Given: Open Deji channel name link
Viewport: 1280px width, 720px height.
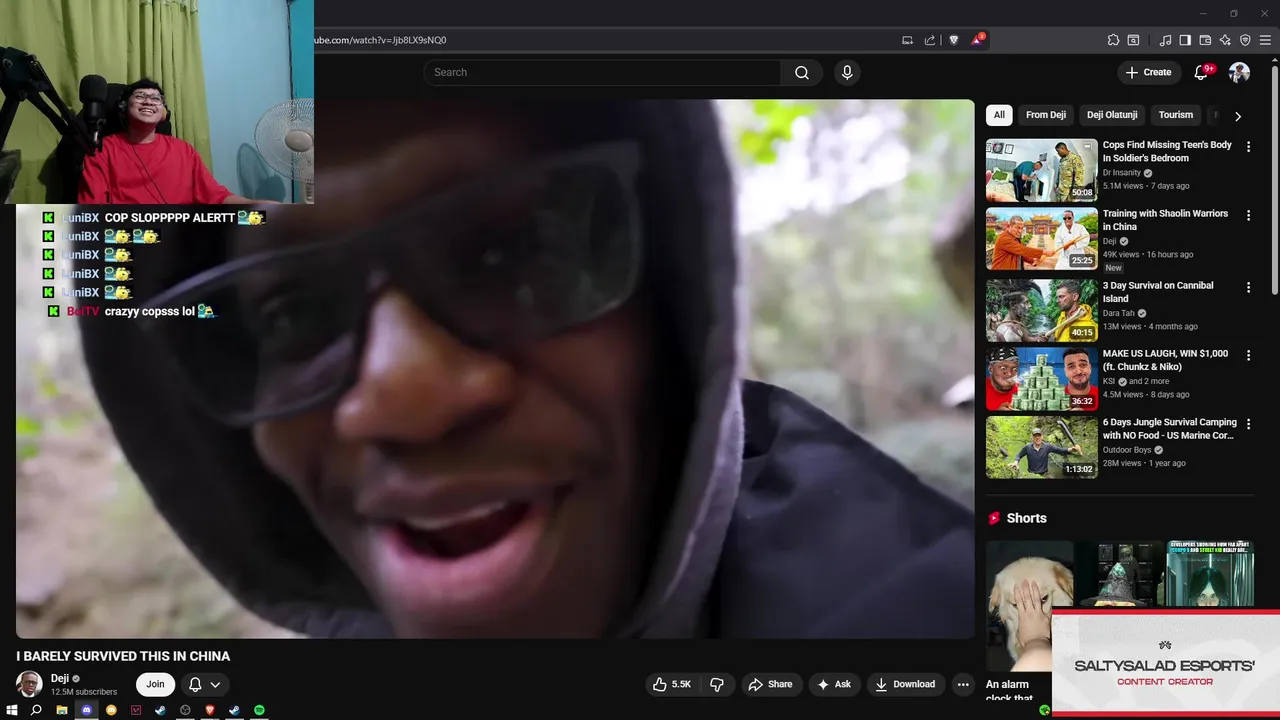Looking at the screenshot, I should point(60,678).
